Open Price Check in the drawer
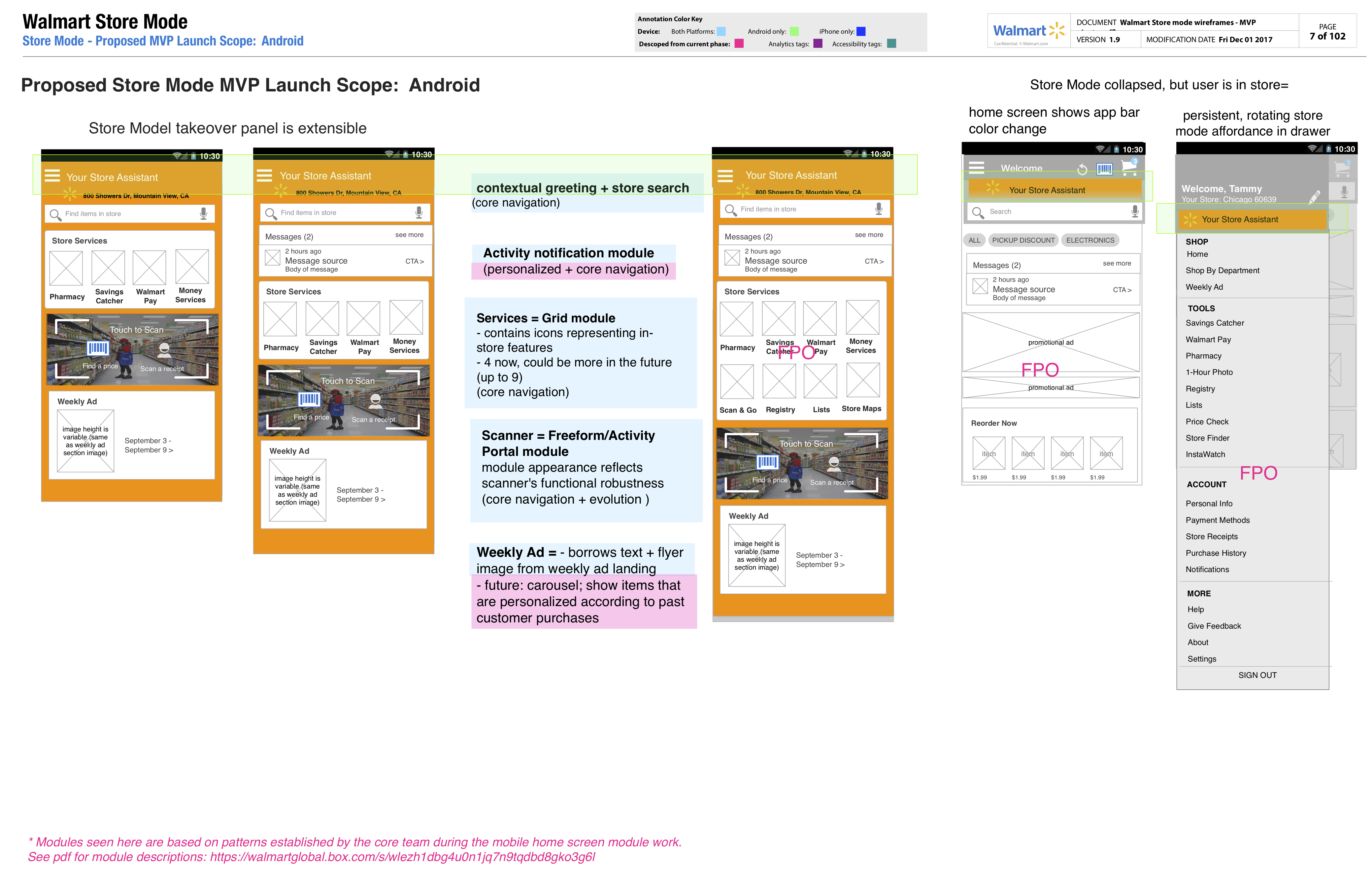This screenshot has height=892, width=1372. coord(1207,422)
